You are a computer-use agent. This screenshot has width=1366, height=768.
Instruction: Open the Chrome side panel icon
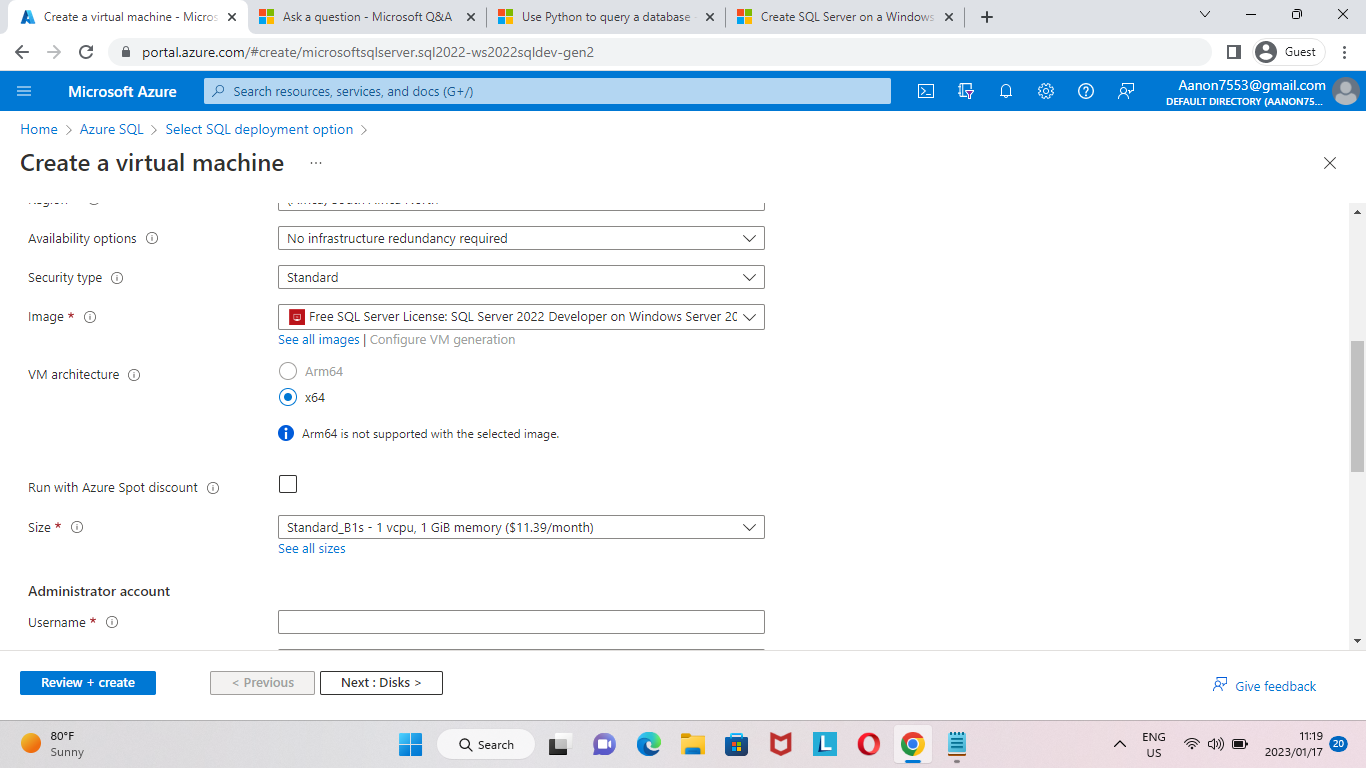(1233, 52)
